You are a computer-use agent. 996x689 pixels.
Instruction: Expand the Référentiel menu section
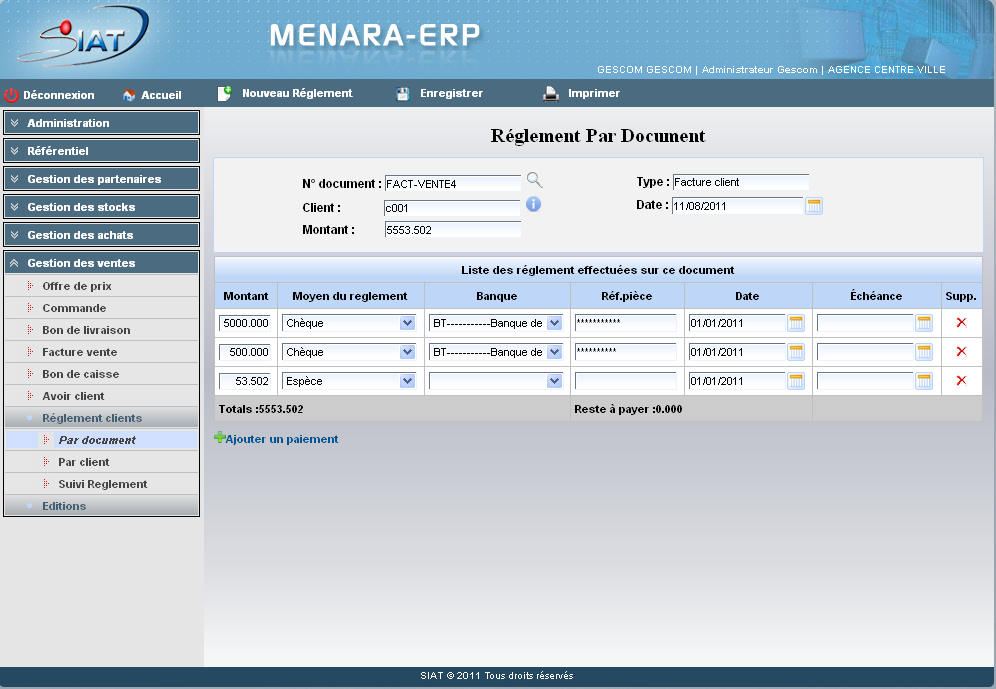pyautogui.click(x=102, y=151)
